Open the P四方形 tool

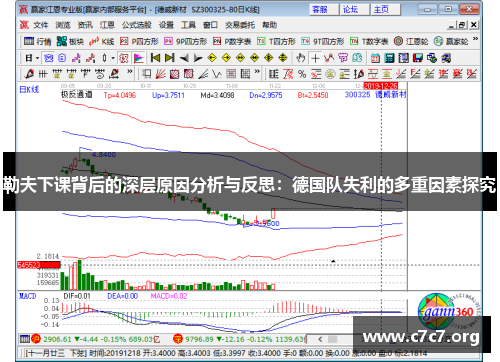[139, 41]
